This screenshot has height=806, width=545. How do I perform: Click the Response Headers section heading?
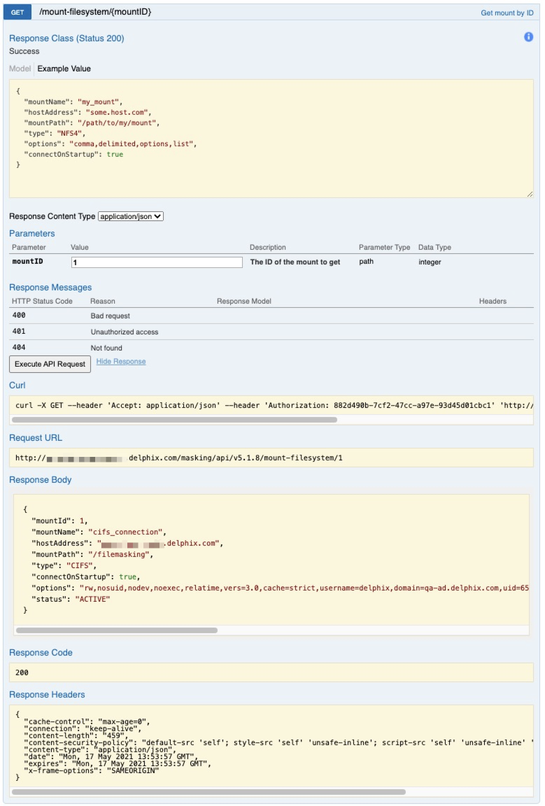pos(47,694)
